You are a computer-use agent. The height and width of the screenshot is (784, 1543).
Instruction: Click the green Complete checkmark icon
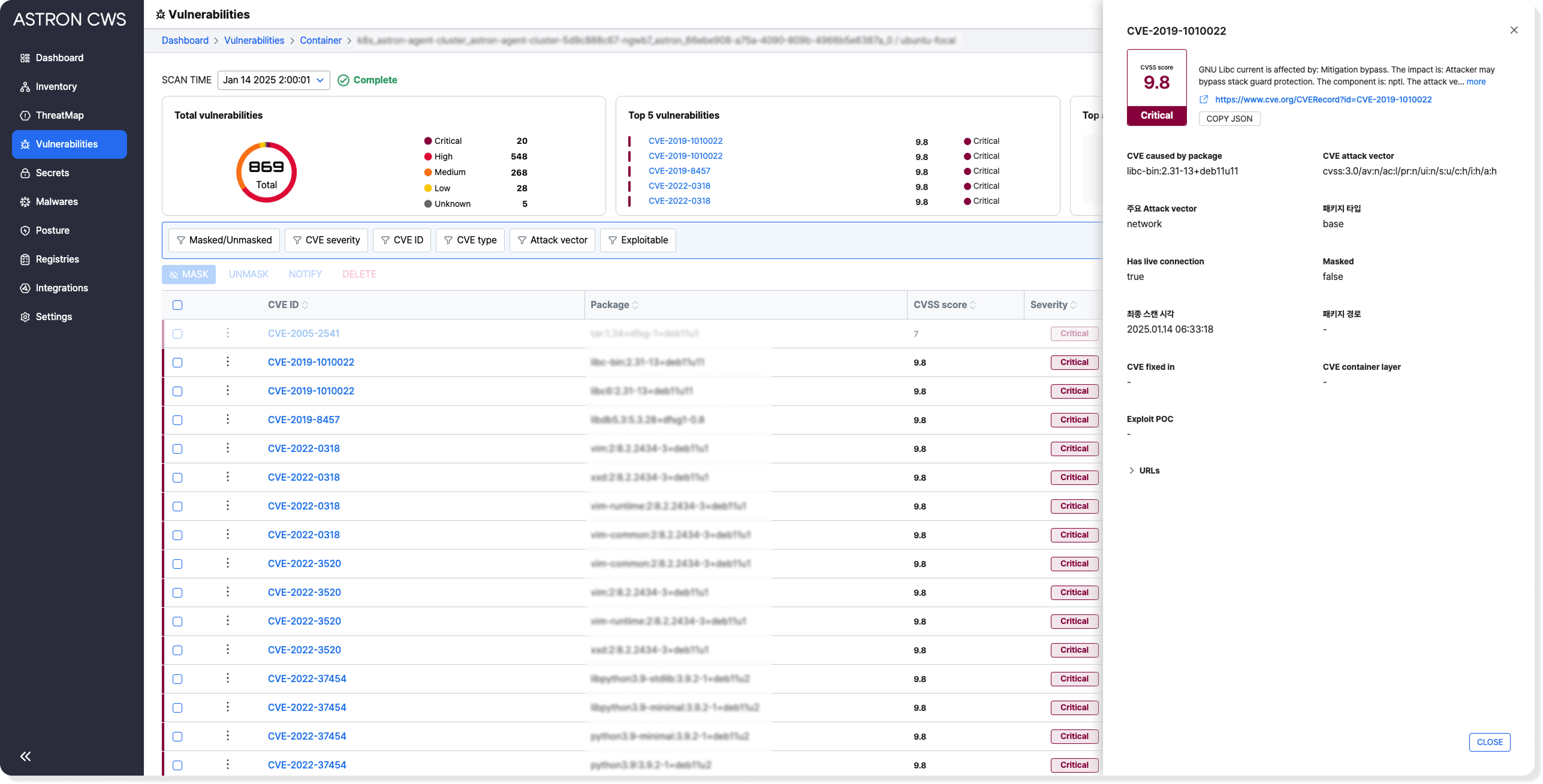[343, 80]
